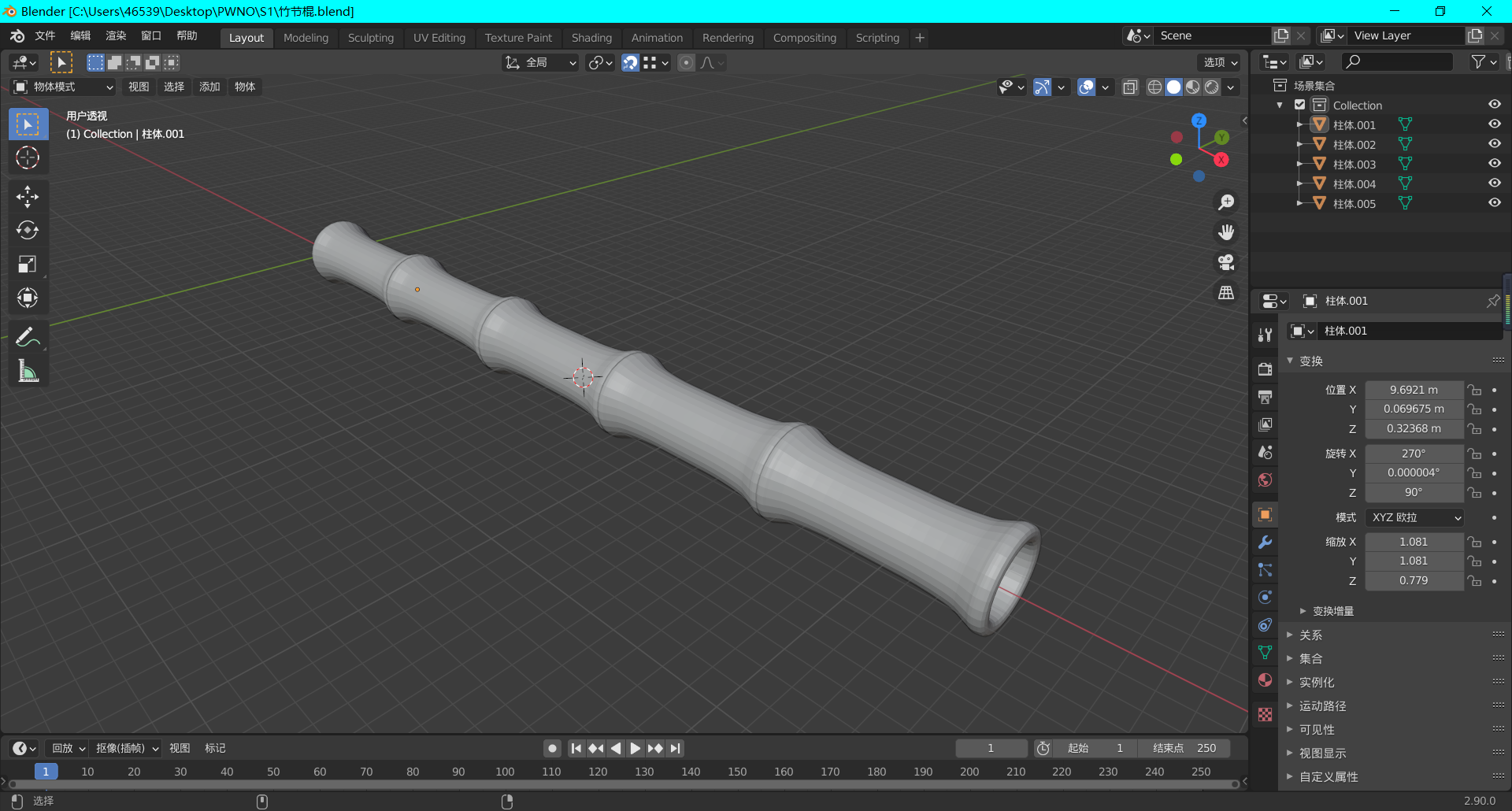Image resolution: width=1512 pixels, height=811 pixels.
Task: Toggle camera view in the viewport
Action: [1226, 262]
